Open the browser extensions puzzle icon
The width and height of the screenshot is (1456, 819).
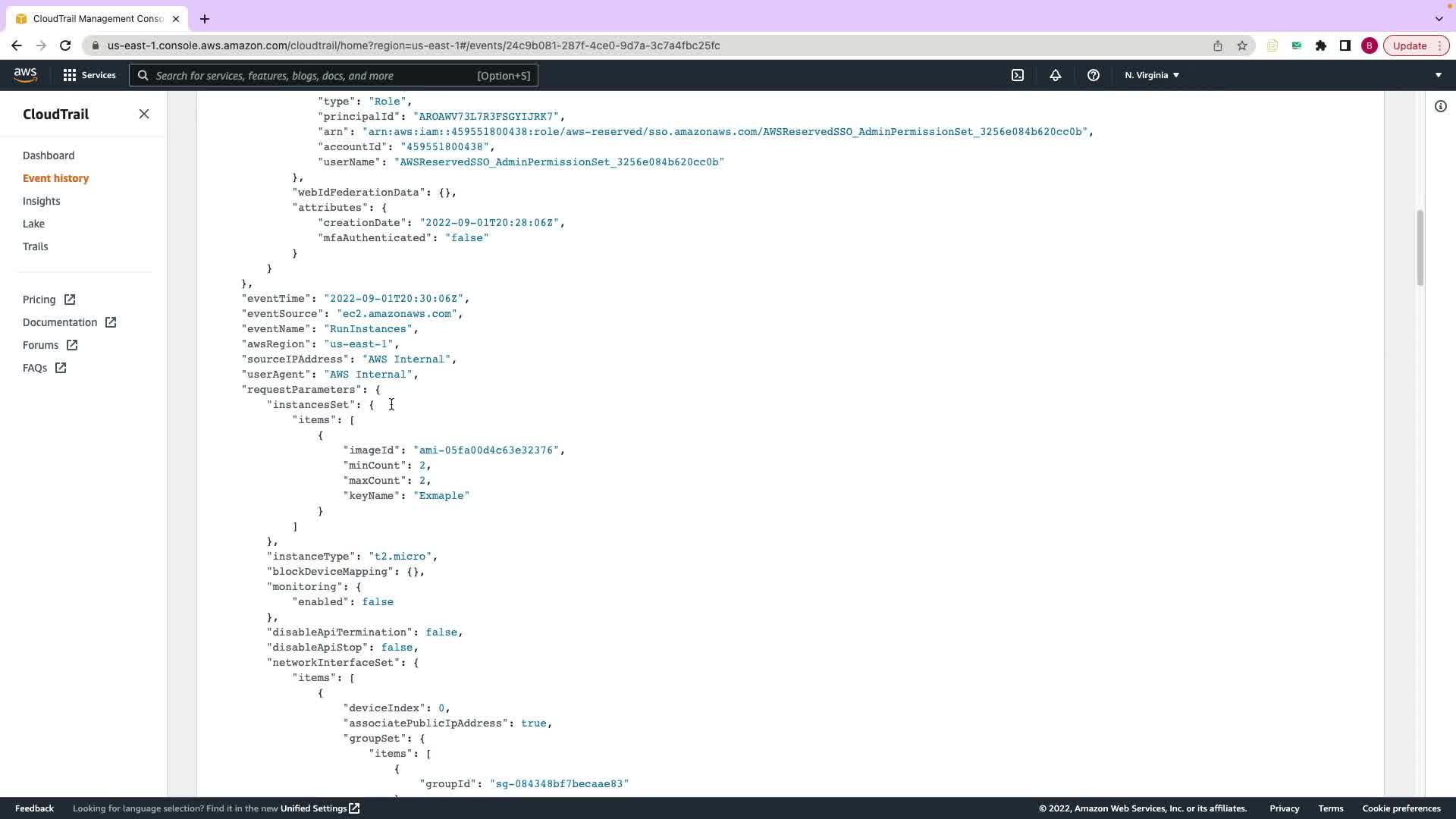(x=1321, y=45)
